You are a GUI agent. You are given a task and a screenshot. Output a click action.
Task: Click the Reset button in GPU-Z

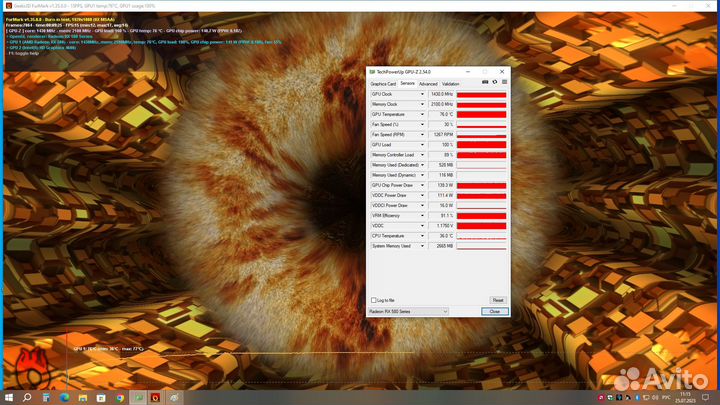point(498,300)
